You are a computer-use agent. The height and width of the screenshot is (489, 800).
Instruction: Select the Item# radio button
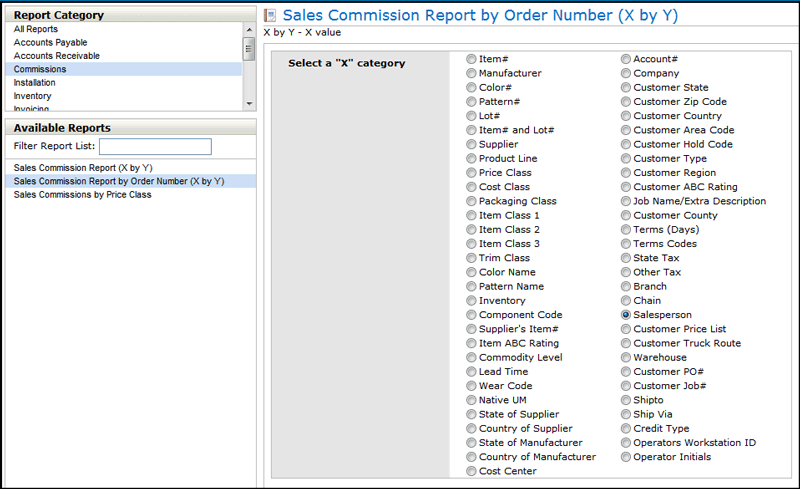pos(471,60)
